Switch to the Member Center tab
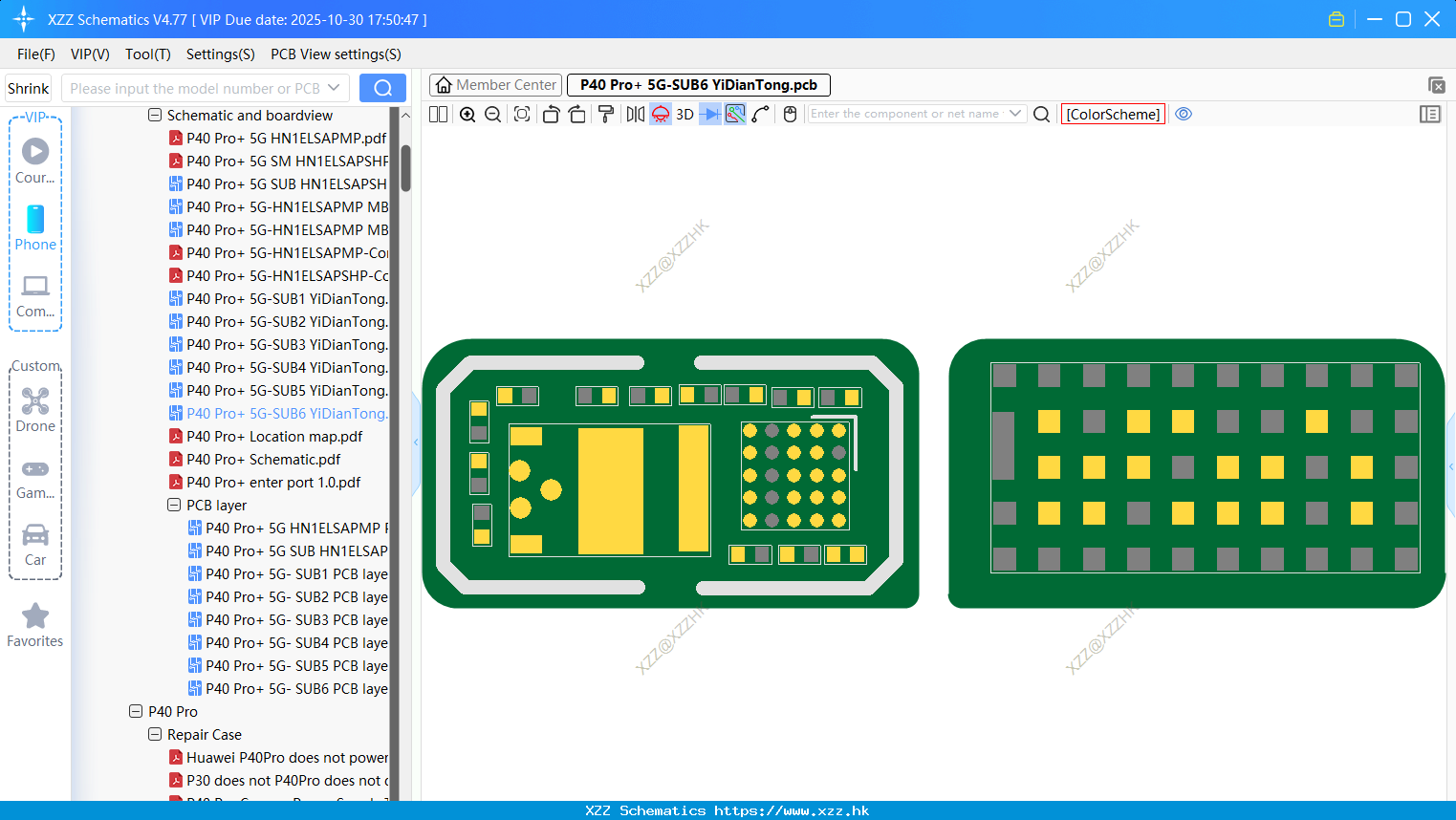Screen dimensions: 1456x820 pyautogui.click(x=496, y=85)
